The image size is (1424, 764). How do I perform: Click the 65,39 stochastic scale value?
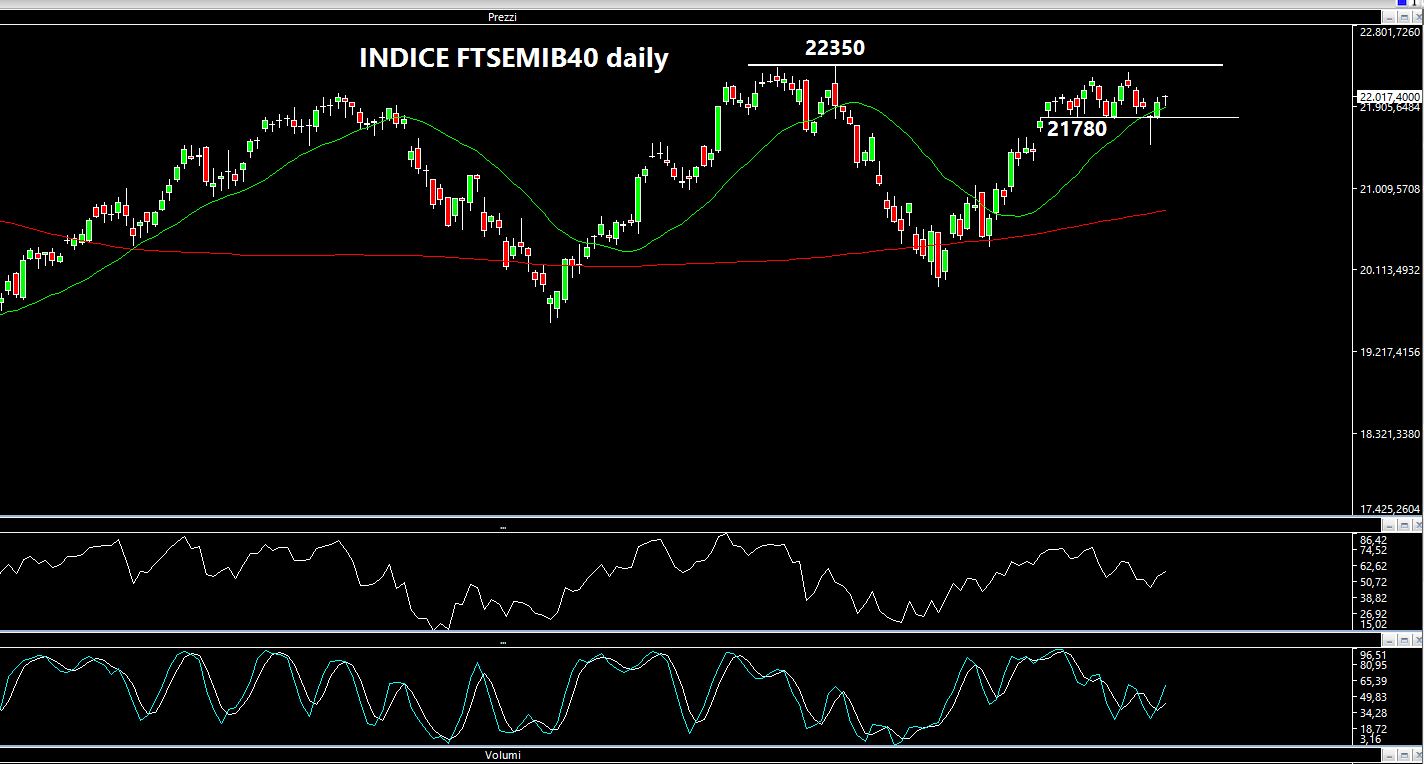click(x=1373, y=681)
